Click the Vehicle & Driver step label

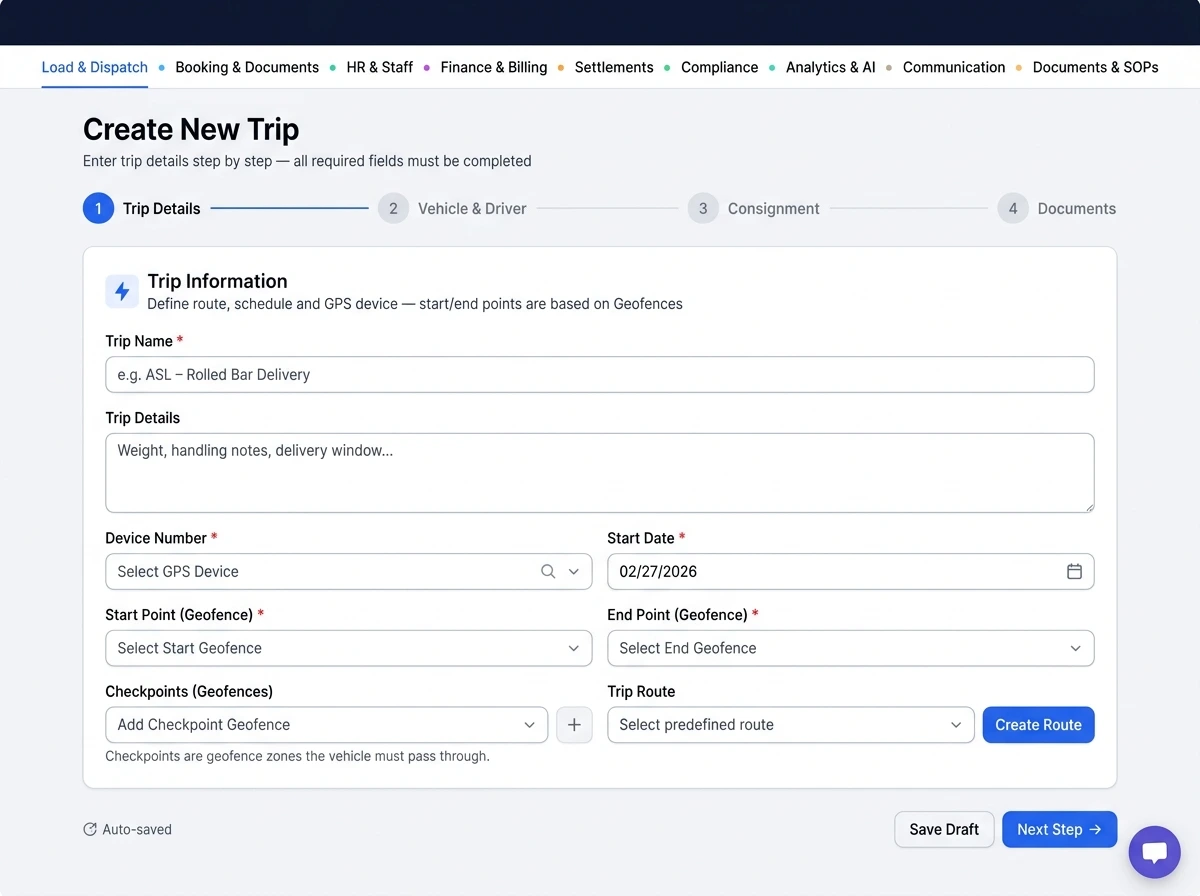click(x=472, y=208)
